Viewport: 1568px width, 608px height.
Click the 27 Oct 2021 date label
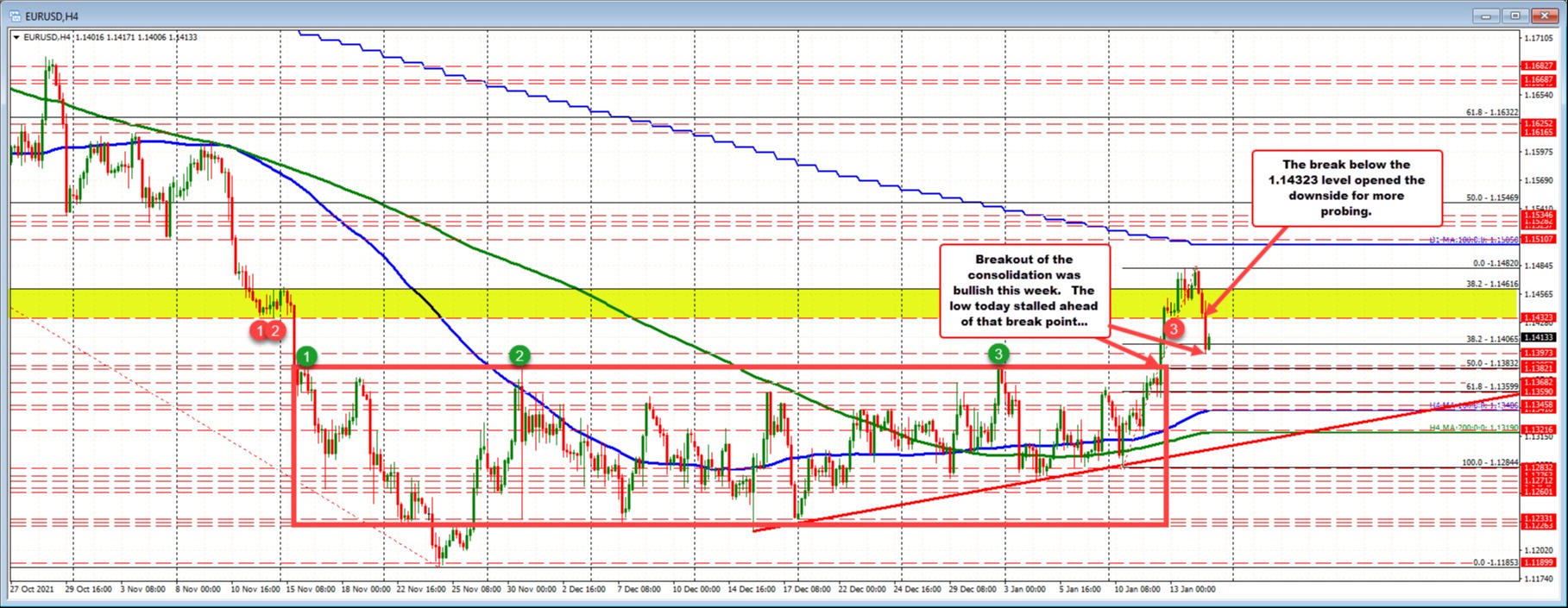(x=30, y=589)
